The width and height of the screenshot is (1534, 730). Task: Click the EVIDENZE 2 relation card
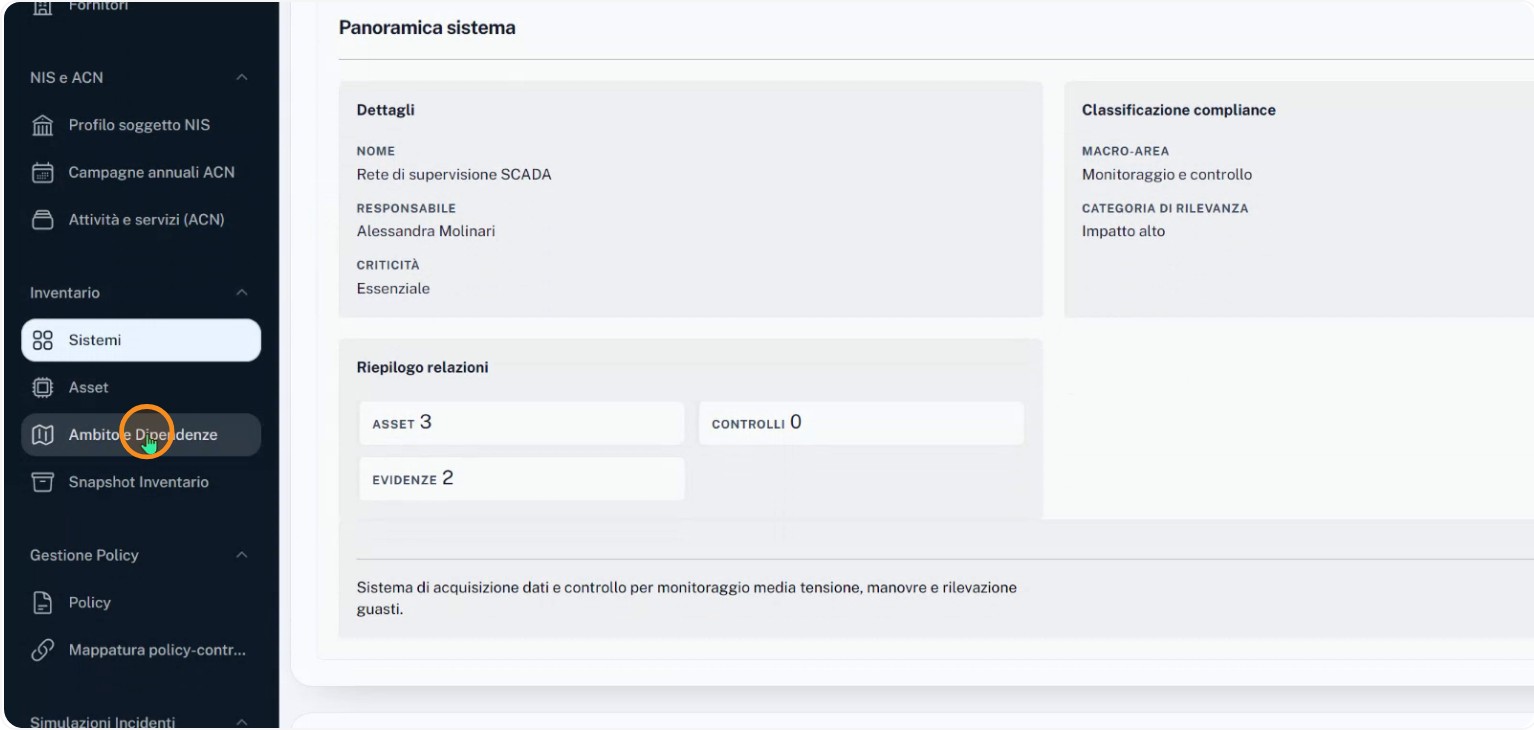click(522, 479)
